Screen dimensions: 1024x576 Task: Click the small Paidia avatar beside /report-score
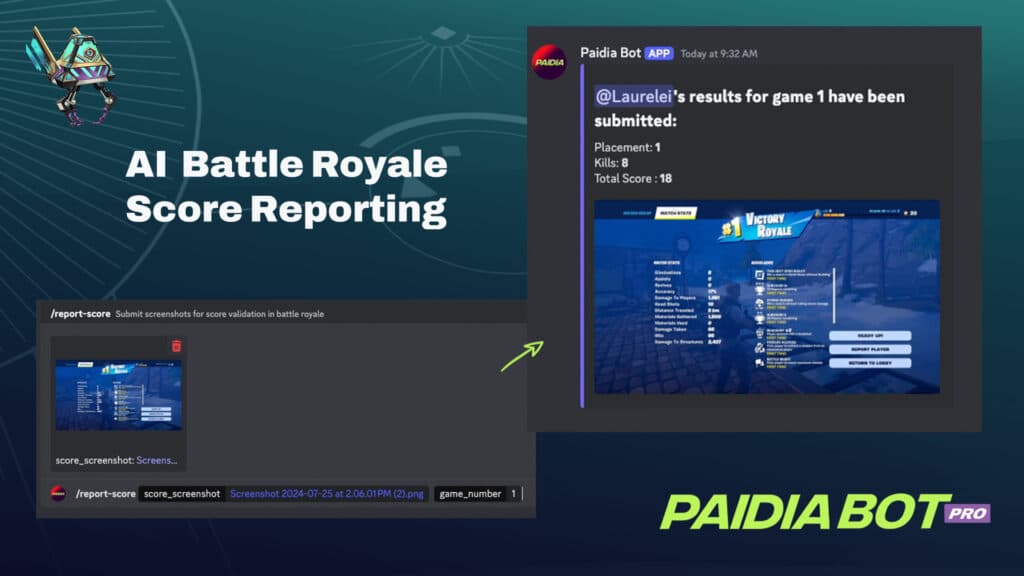point(59,493)
